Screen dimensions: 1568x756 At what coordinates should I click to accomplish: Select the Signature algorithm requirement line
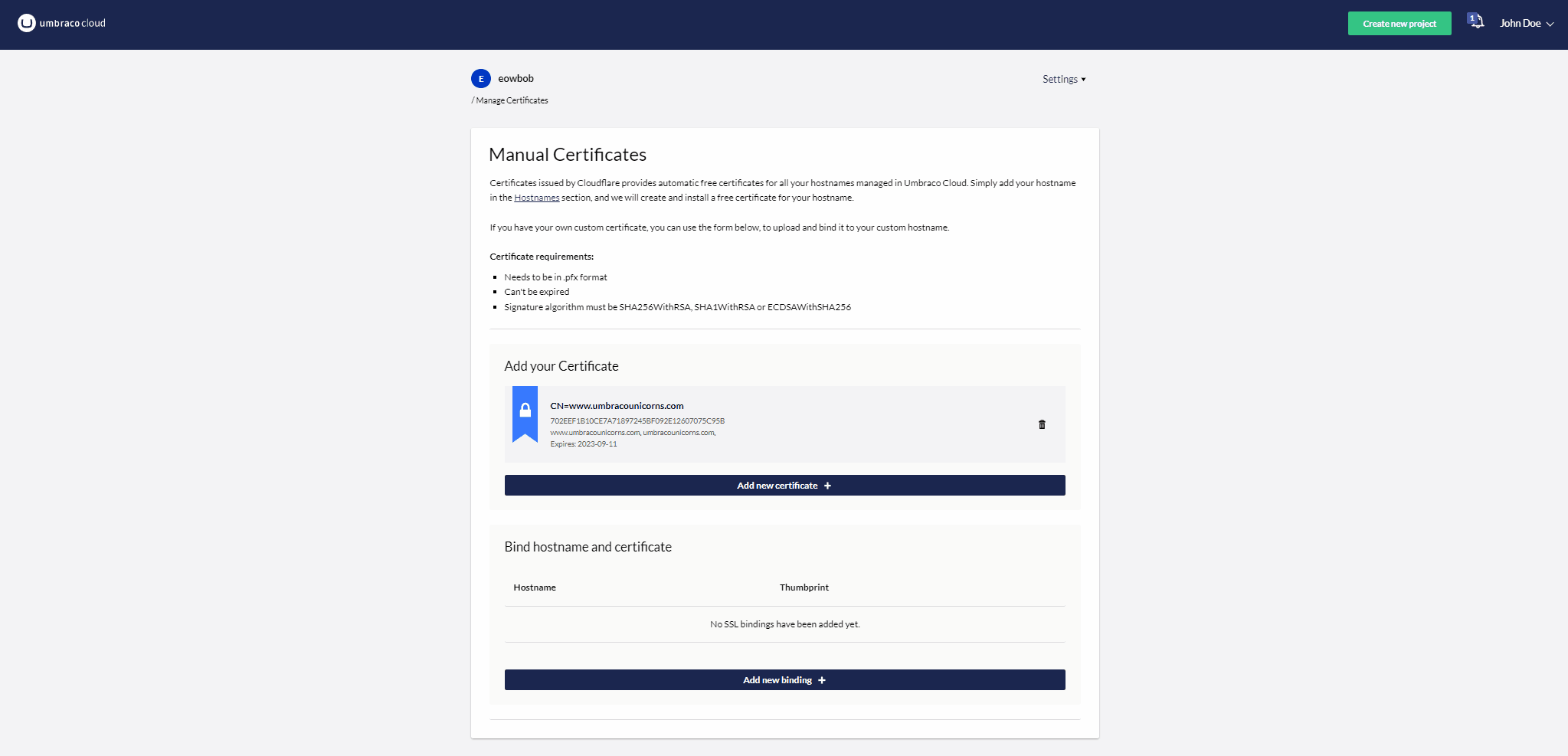(678, 307)
